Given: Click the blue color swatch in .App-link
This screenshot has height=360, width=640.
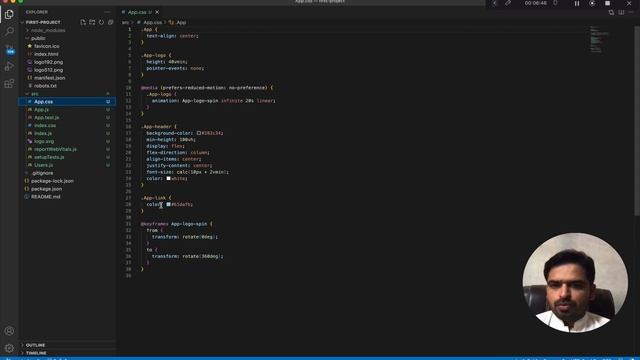Looking at the screenshot, I should click(169, 204).
